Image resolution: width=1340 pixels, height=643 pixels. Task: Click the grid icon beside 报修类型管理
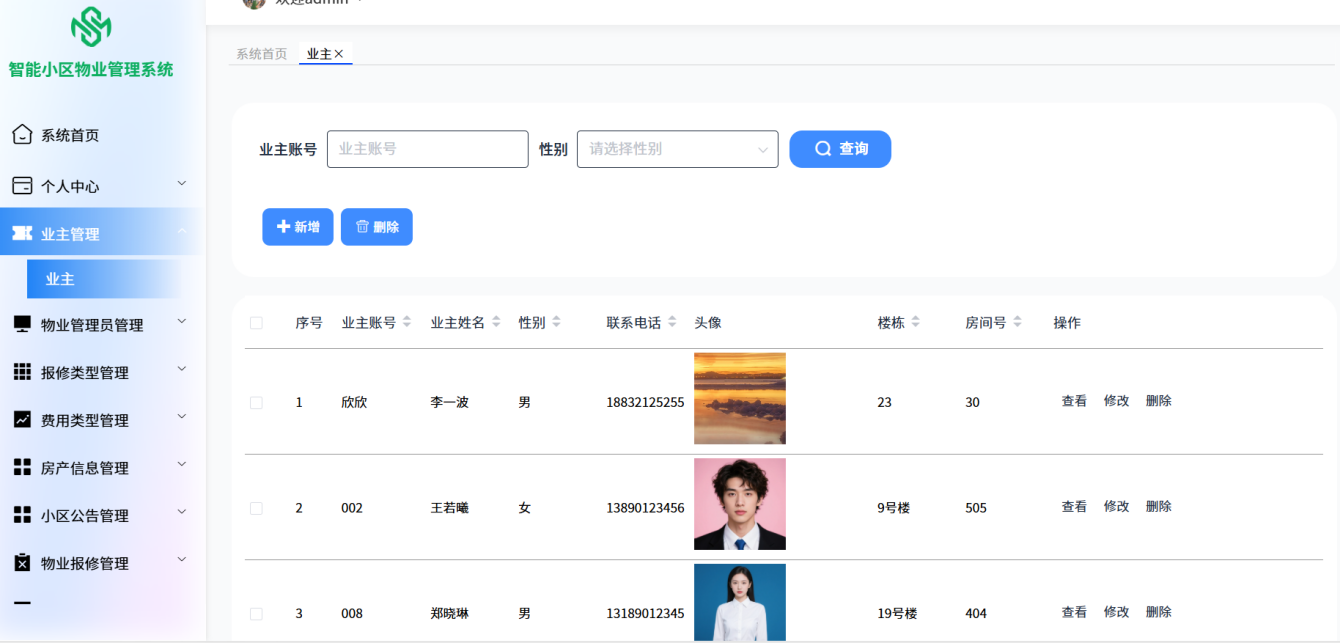22,372
